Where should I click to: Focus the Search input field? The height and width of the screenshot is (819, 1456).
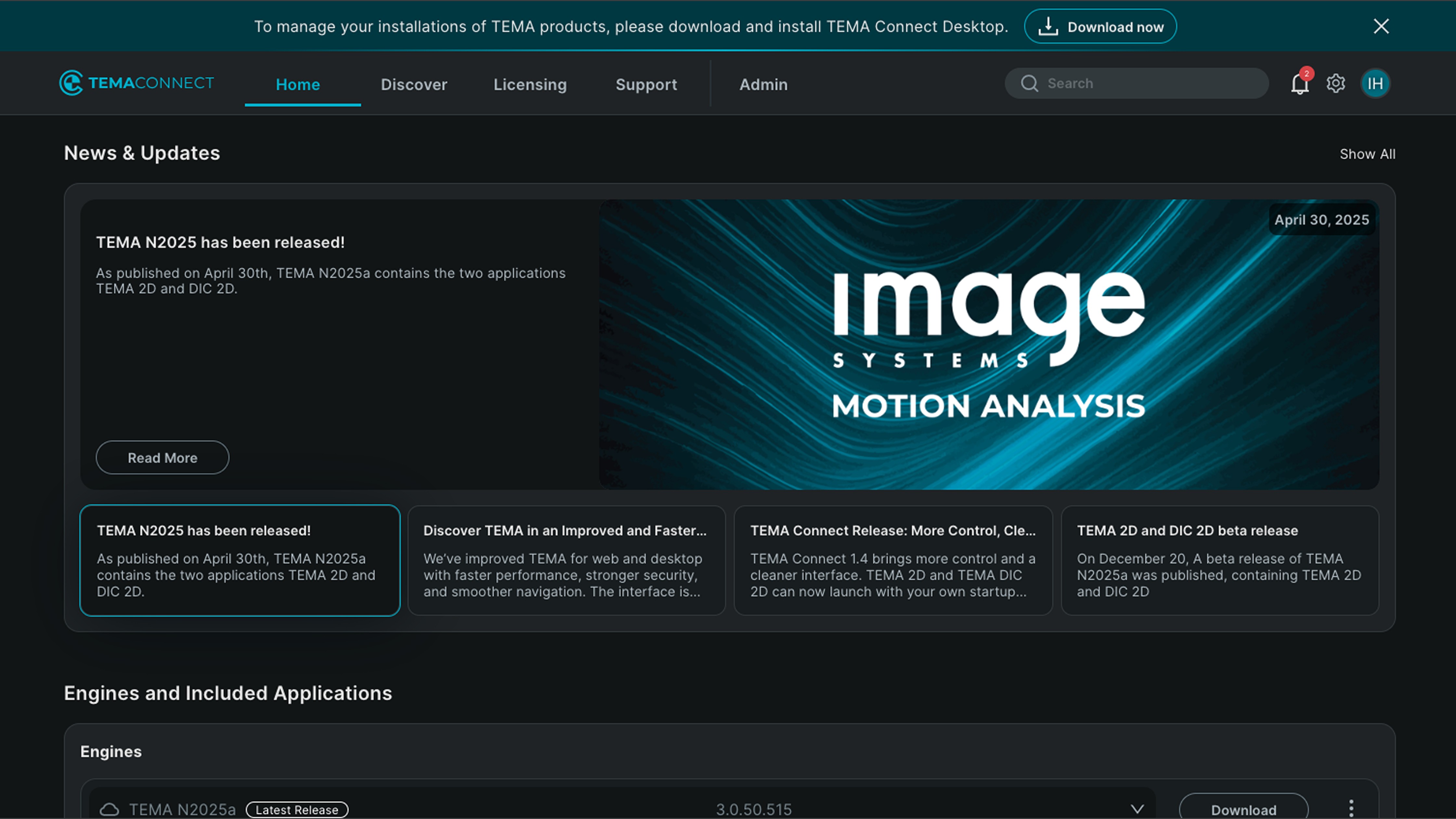[1147, 84]
